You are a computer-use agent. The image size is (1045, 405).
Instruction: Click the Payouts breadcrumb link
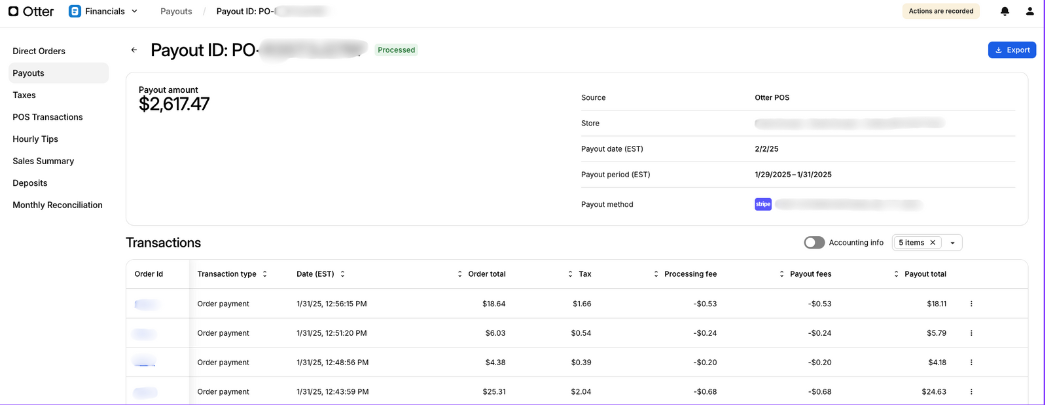(176, 11)
